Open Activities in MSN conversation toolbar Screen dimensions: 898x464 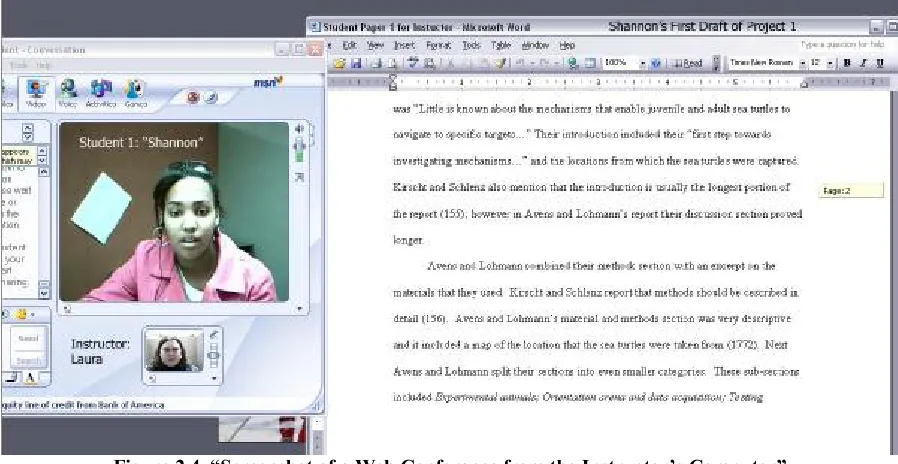point(101,94)
